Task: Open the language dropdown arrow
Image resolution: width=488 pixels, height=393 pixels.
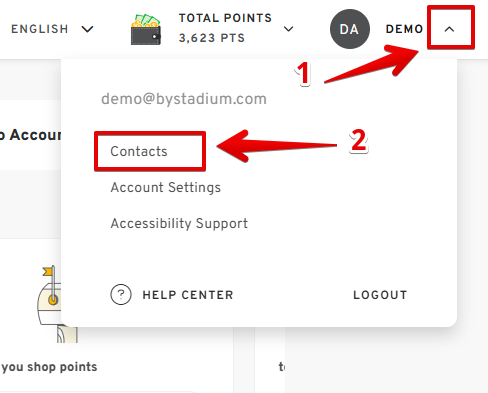Action: point(87,29)
